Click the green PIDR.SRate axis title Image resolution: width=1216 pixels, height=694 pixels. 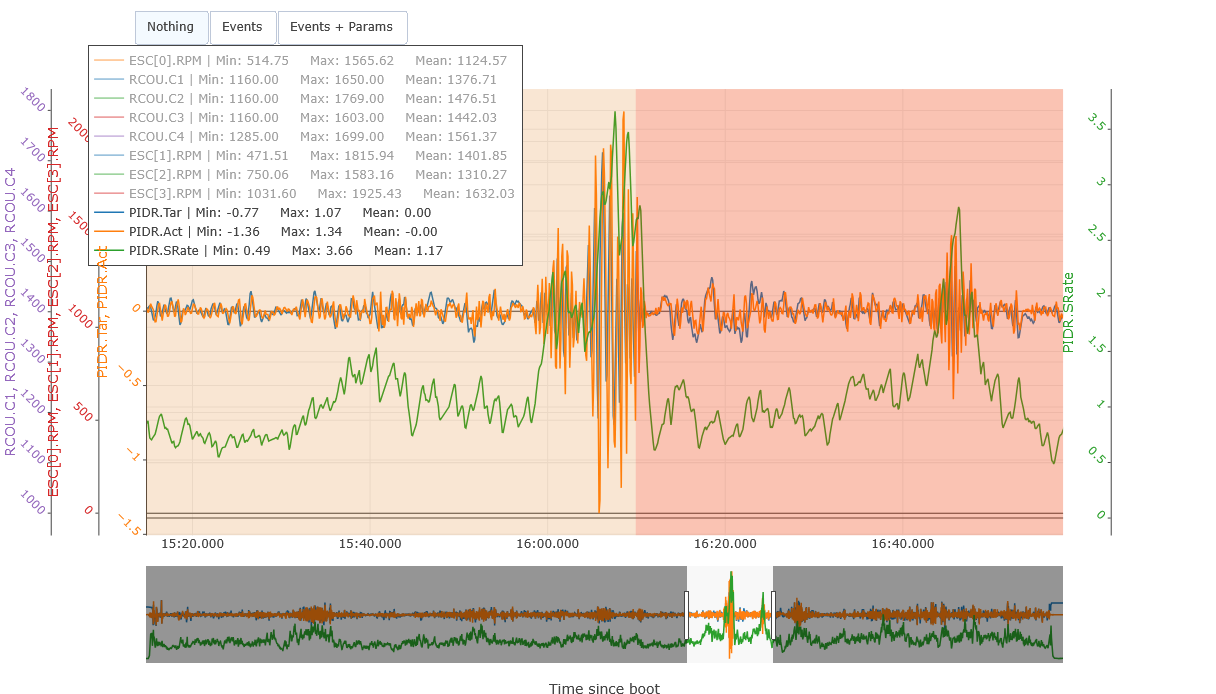[1068, 312]
